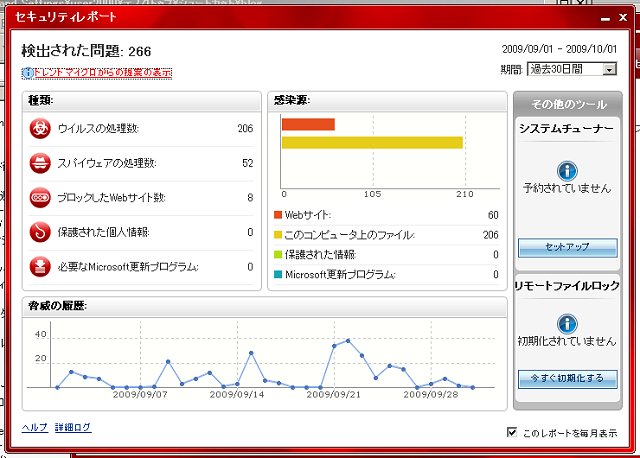Click the リモートファイルロック panel title

coord(567,286)
